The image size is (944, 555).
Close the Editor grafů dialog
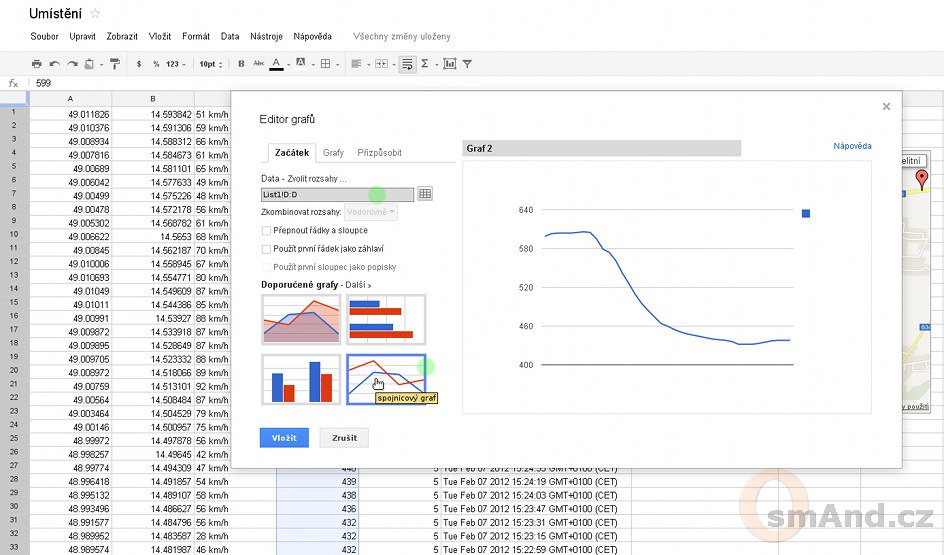[886, 107]
